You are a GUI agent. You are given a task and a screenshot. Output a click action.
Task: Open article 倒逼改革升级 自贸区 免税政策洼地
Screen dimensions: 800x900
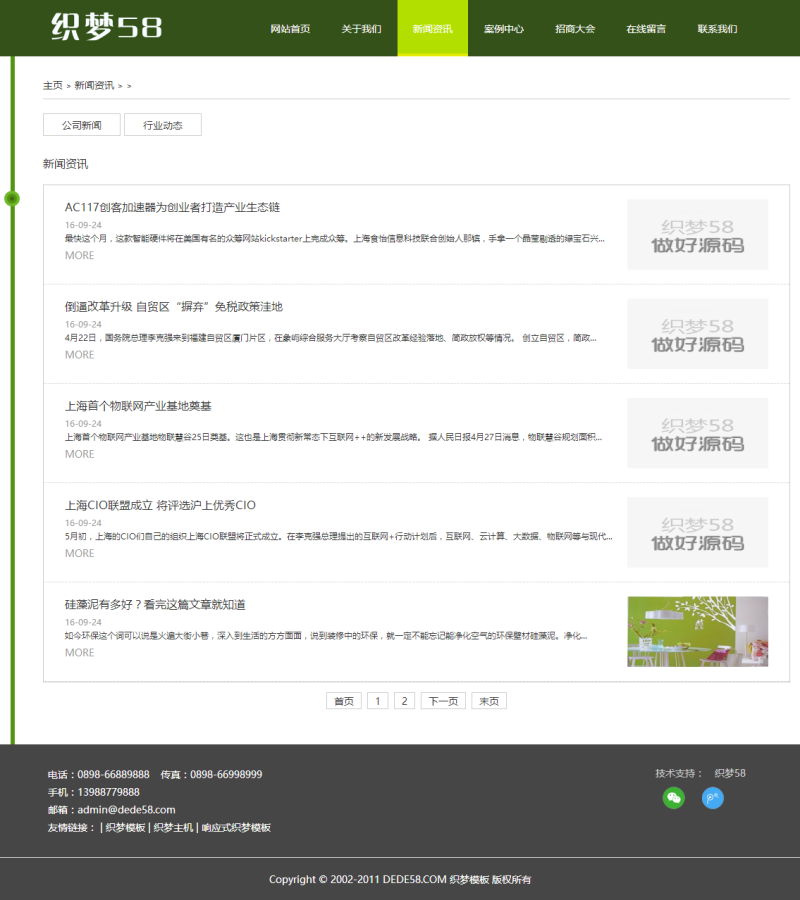pyautogui.click(x=174, y=307)
